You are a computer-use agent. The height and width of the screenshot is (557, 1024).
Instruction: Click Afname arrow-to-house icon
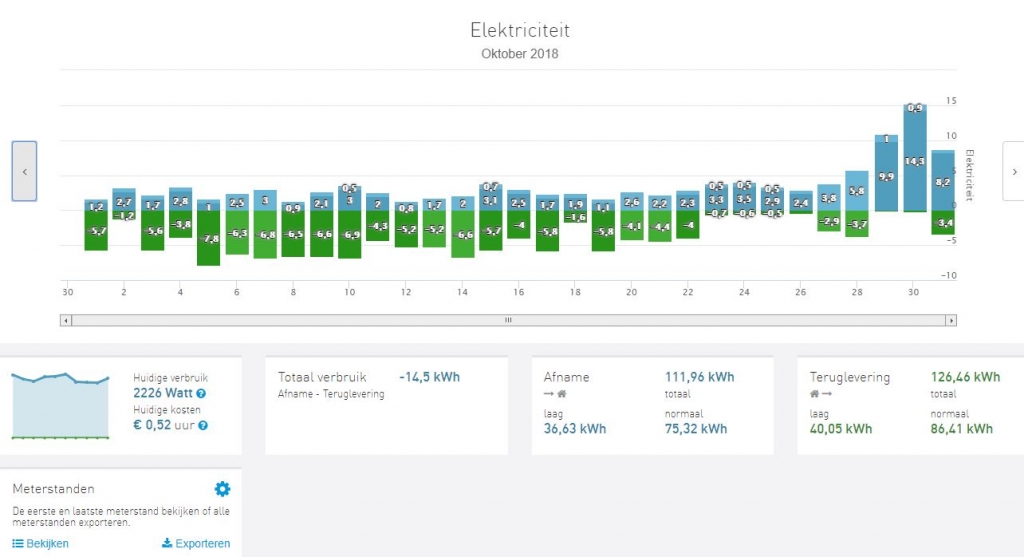click(x=555, y=394)
